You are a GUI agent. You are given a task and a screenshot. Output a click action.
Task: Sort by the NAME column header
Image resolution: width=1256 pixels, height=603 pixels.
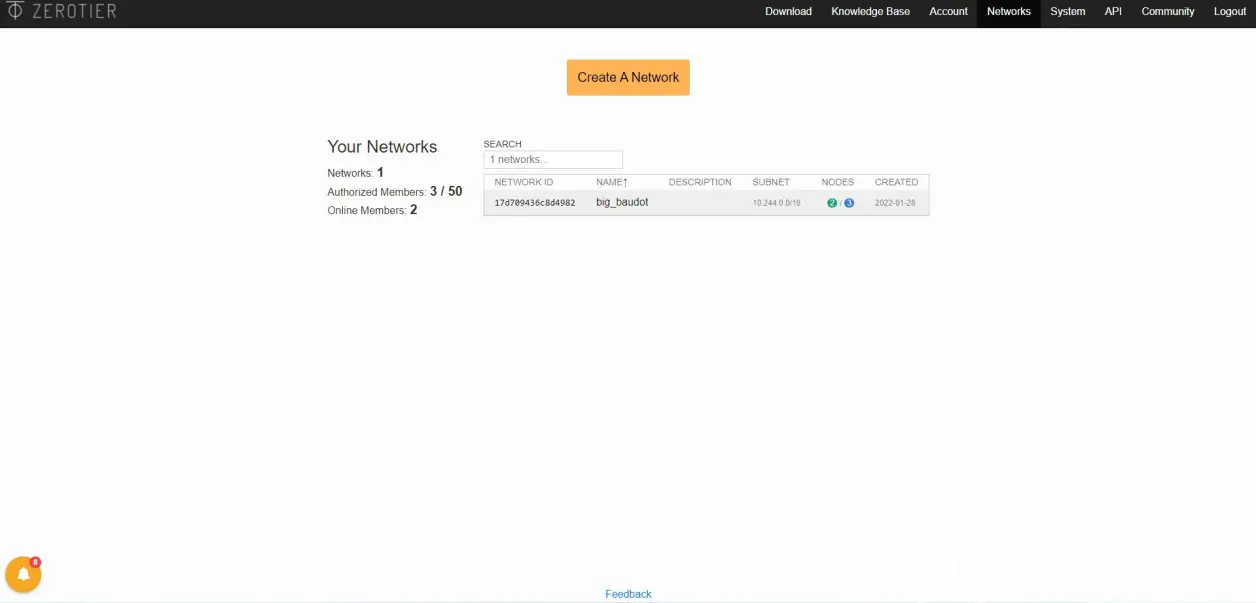tap(612, 182)
